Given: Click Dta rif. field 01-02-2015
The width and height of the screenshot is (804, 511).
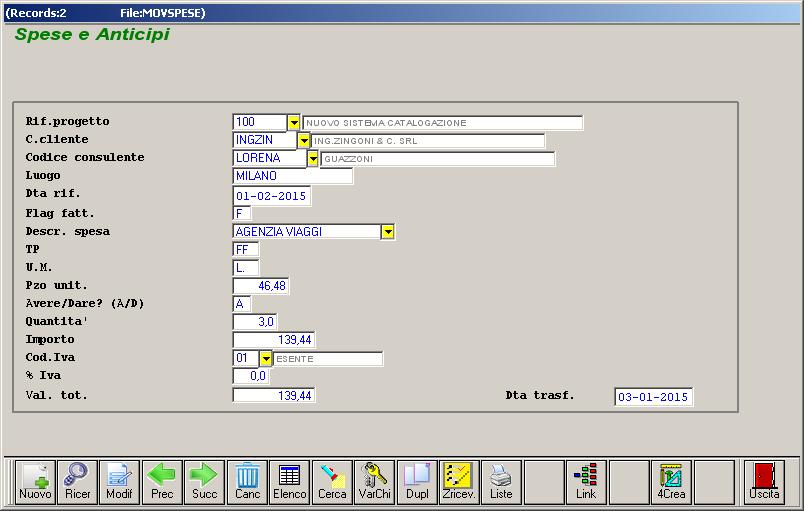Looking at the screenshot, I should 272,196.
